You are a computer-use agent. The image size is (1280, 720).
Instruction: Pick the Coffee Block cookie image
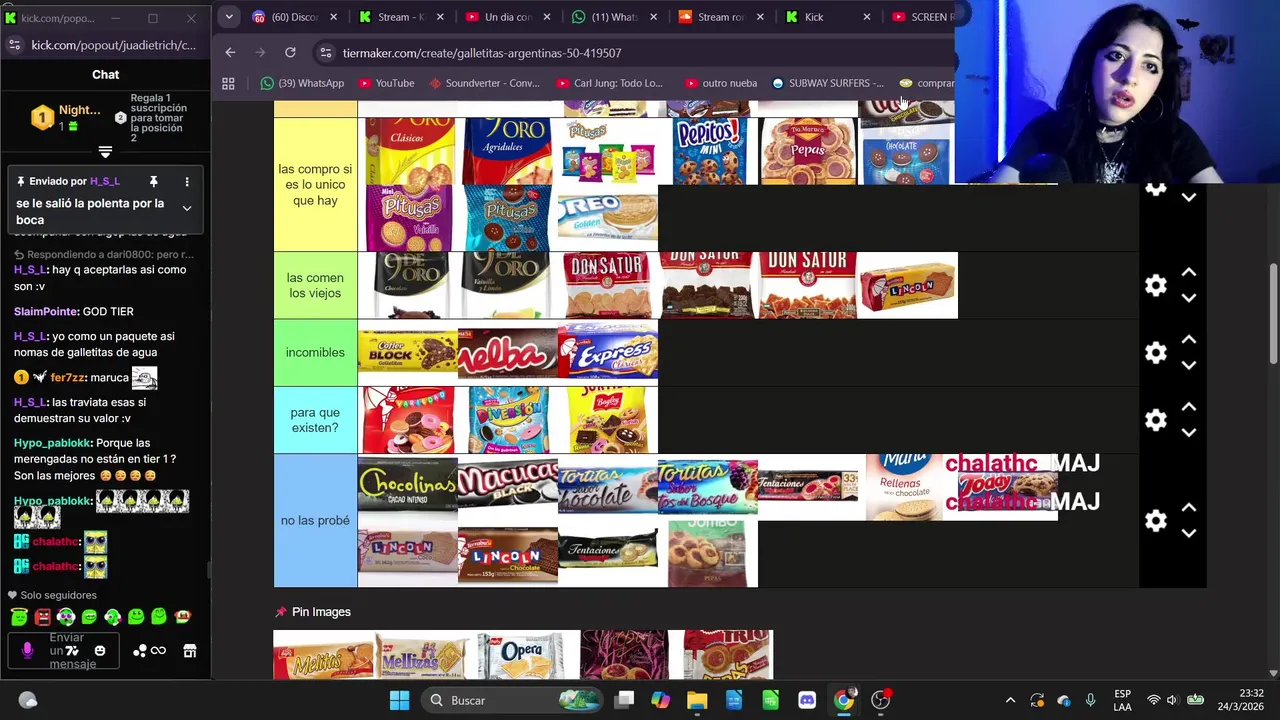click(x=408, y=353)
